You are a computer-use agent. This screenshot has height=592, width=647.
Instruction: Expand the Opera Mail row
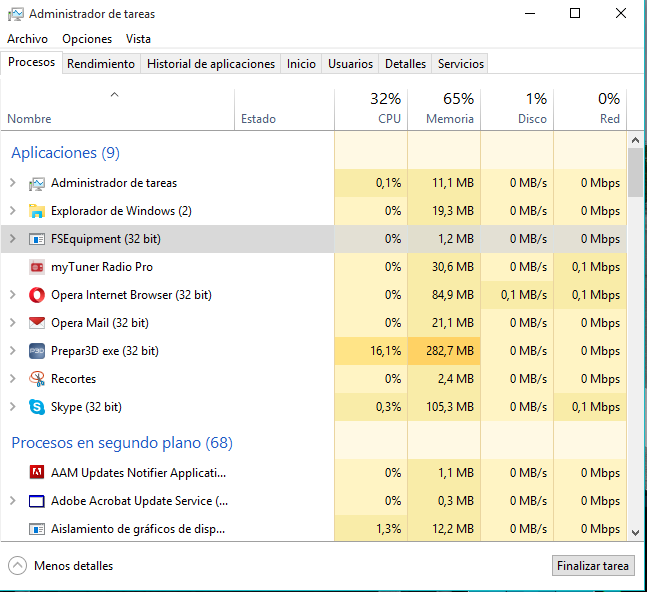tap(13, 323)
